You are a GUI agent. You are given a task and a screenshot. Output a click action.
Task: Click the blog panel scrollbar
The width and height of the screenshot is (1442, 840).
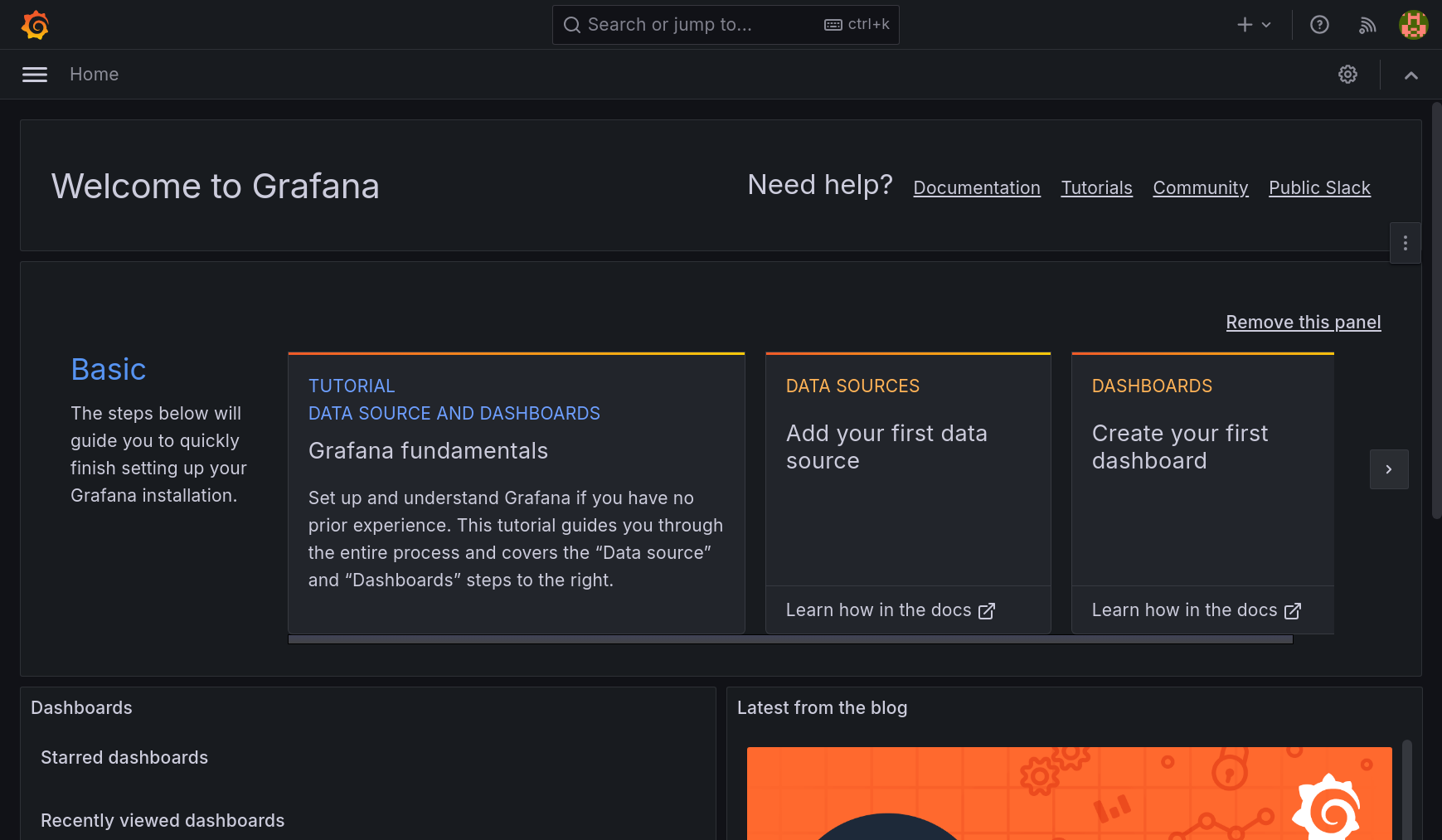(x=1407, y=789)
